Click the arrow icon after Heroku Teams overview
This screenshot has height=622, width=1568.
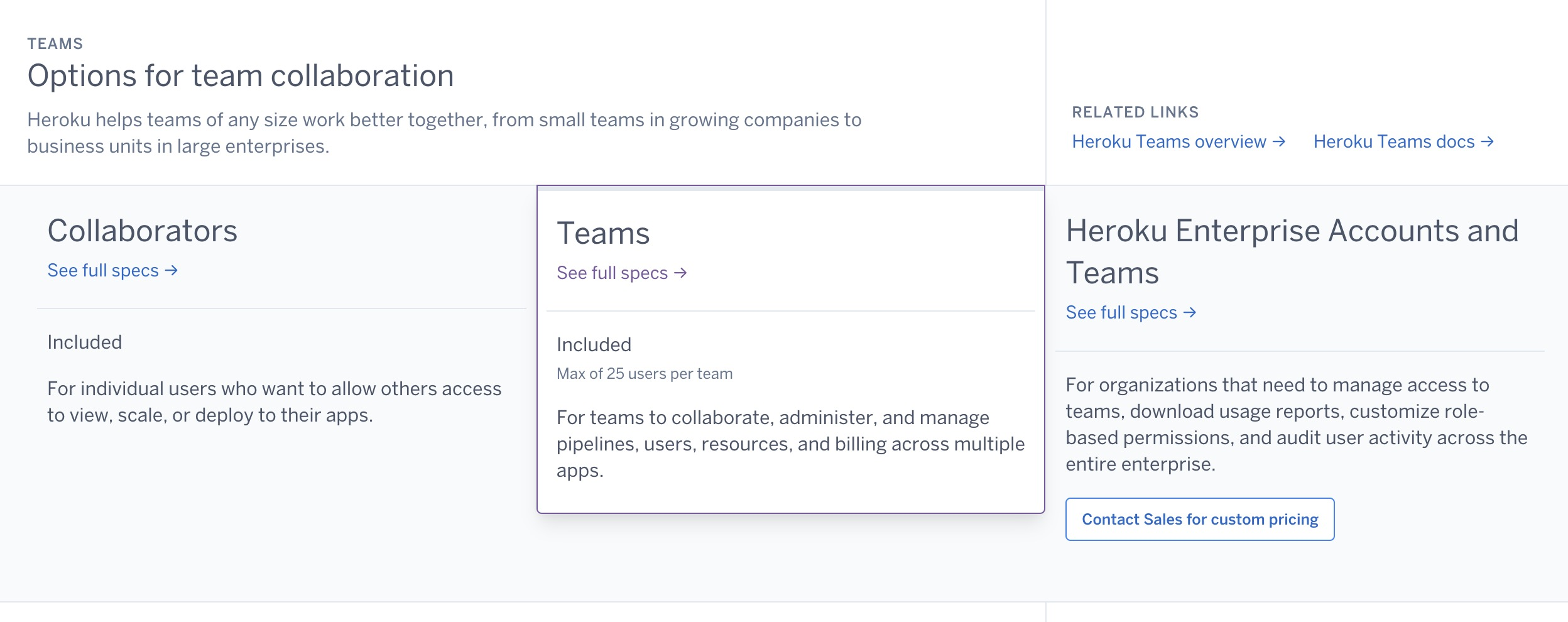[1278, 142]
